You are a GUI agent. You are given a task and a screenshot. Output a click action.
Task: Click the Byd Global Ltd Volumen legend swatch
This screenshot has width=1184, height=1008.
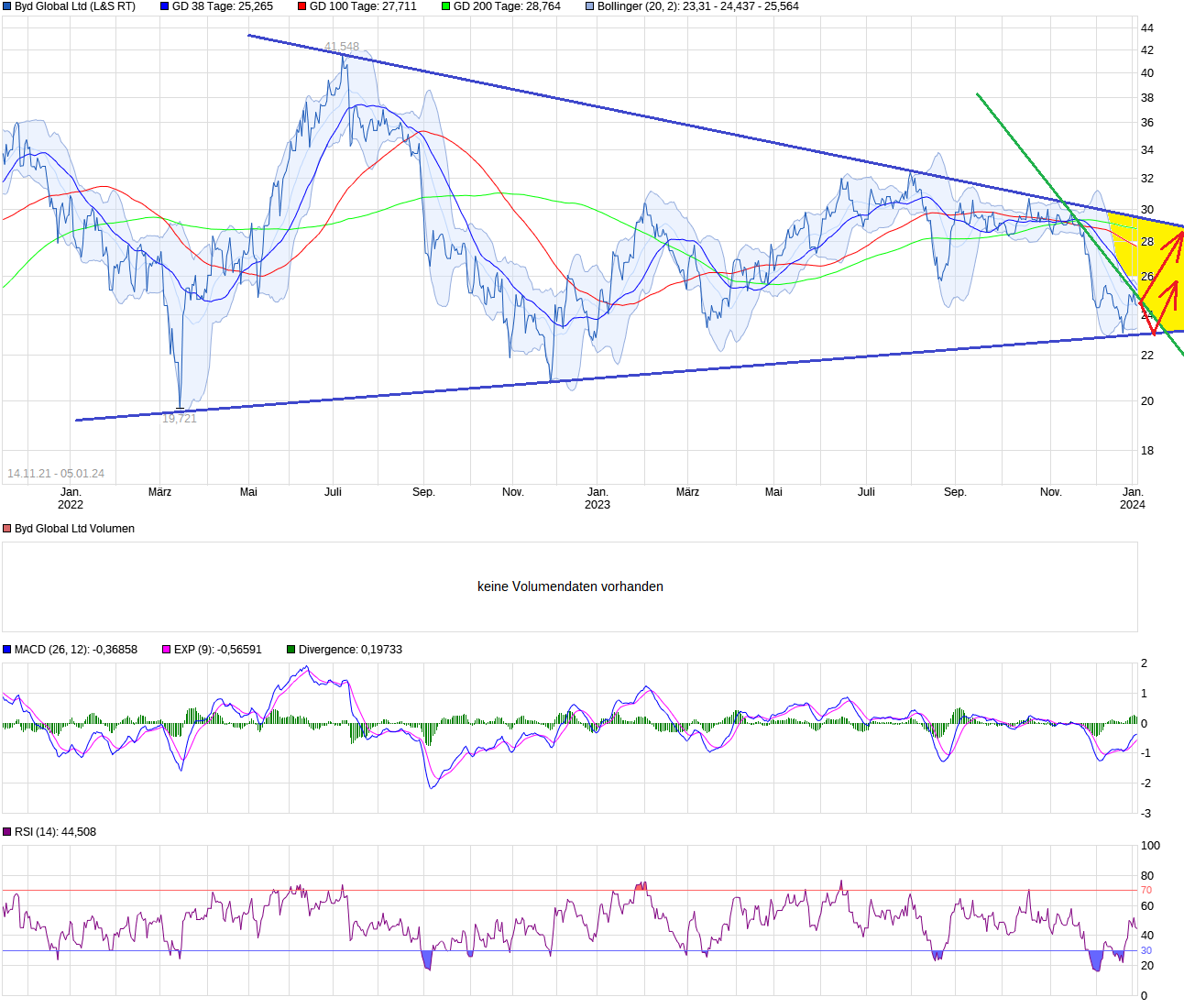(7, 529)
